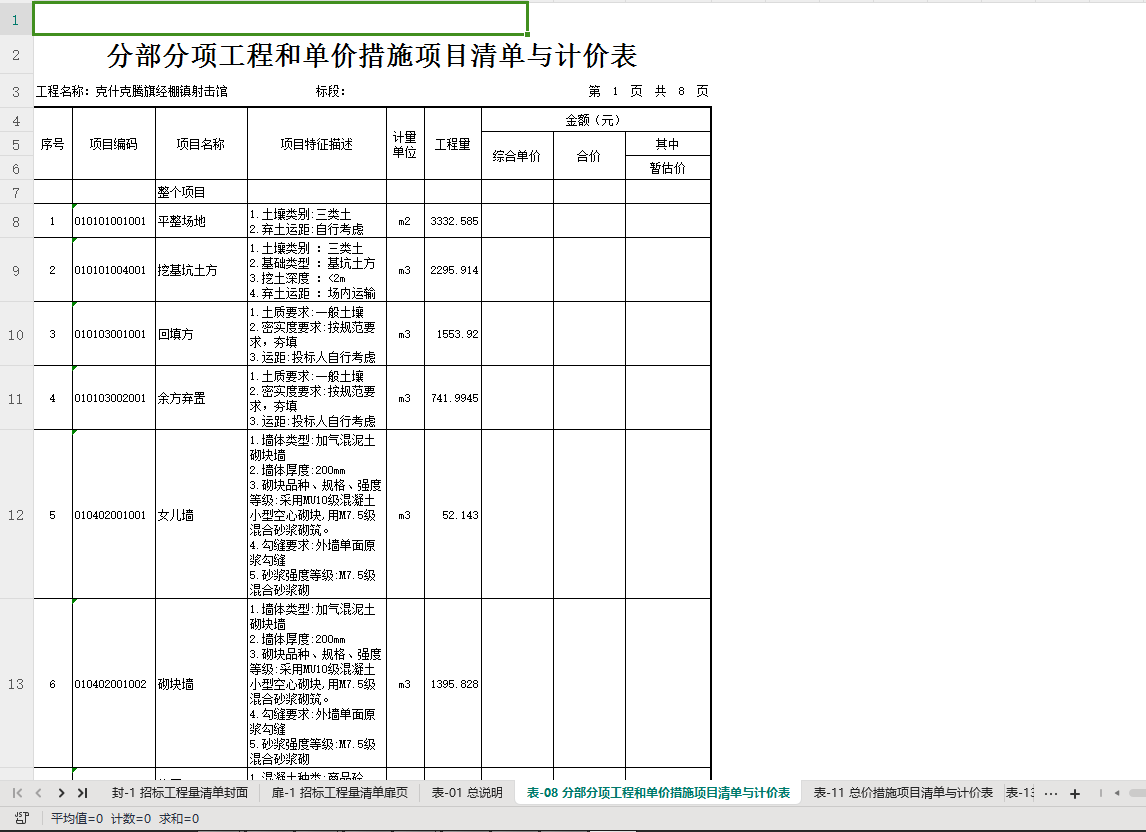Jump to the last sheet using the navigation arrow
1146x832 pixels.
pos(83,793)
